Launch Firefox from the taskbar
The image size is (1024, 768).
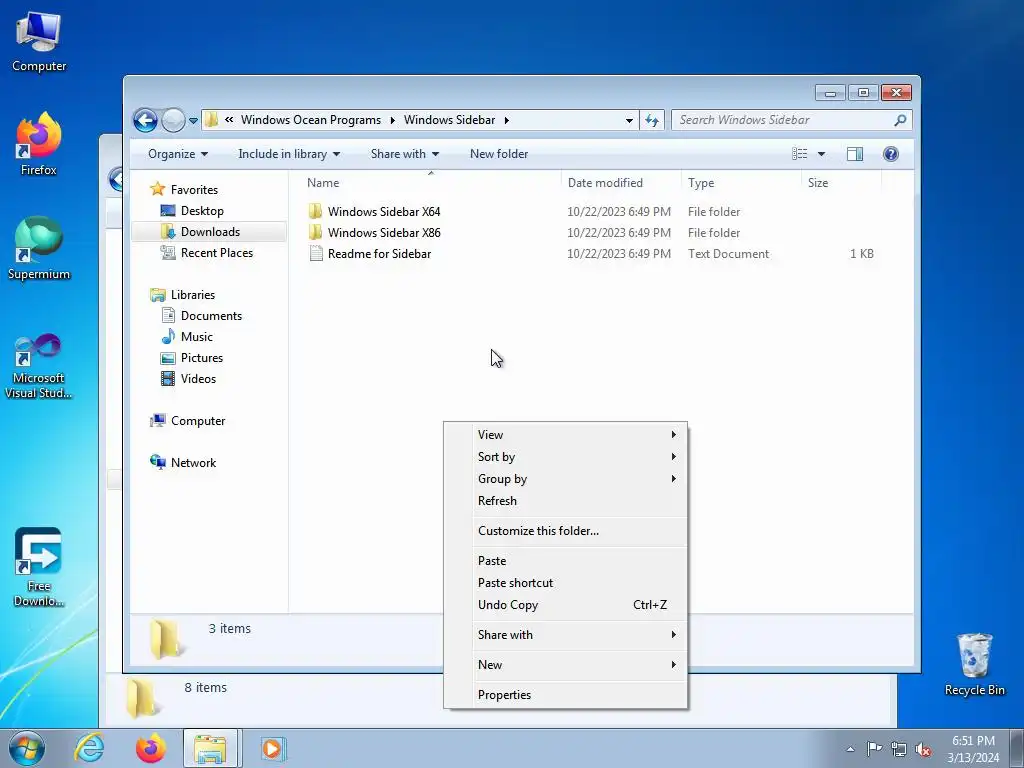click(150, 748)
